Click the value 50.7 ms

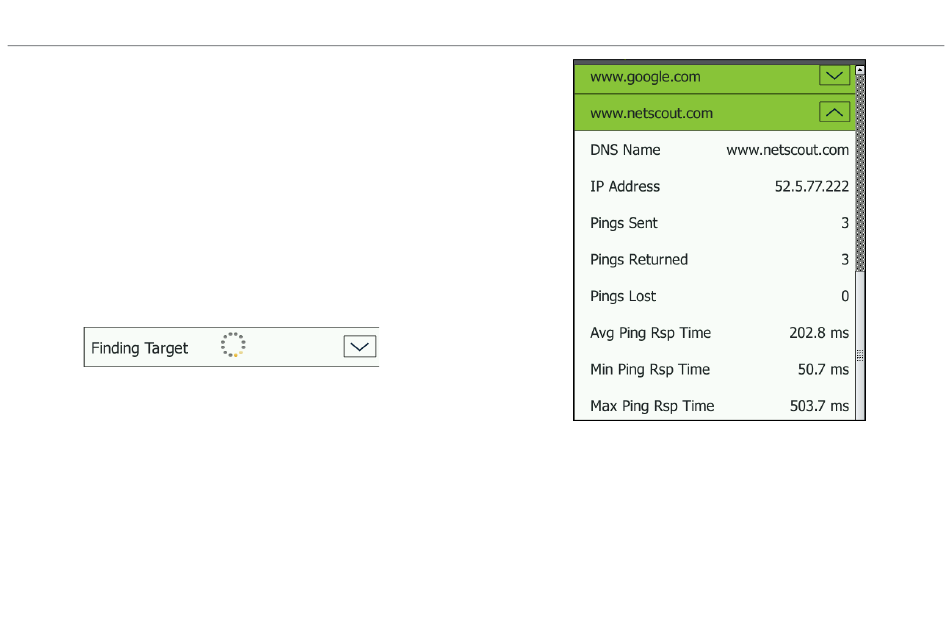pyautogui.click(x=823, y=369)
